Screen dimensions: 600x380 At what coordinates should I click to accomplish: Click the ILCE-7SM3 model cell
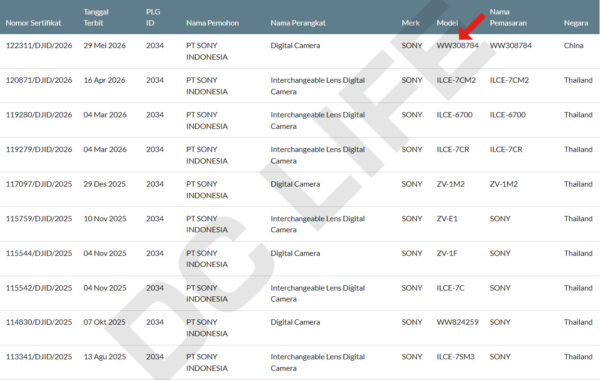tap(455, 357)
